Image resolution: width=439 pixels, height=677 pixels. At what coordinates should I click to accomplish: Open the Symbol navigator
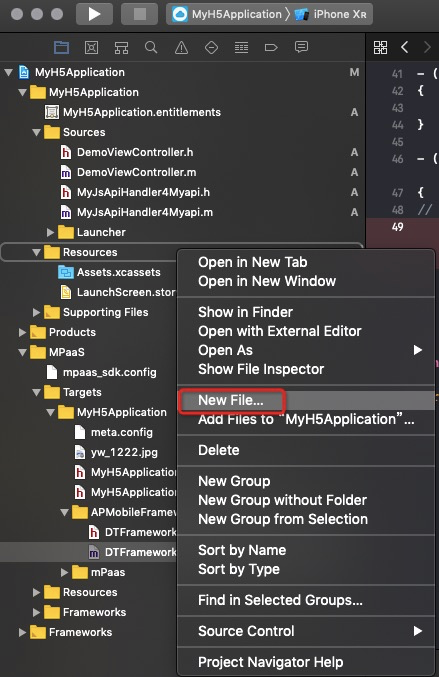point(121,47)
